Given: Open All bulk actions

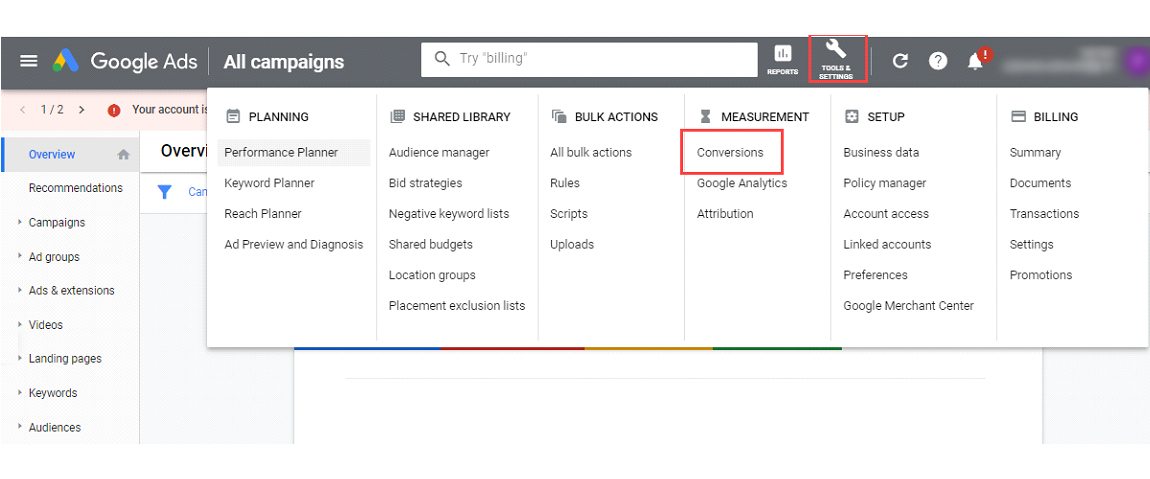Looking at the screenshot, I should [591, 153].
